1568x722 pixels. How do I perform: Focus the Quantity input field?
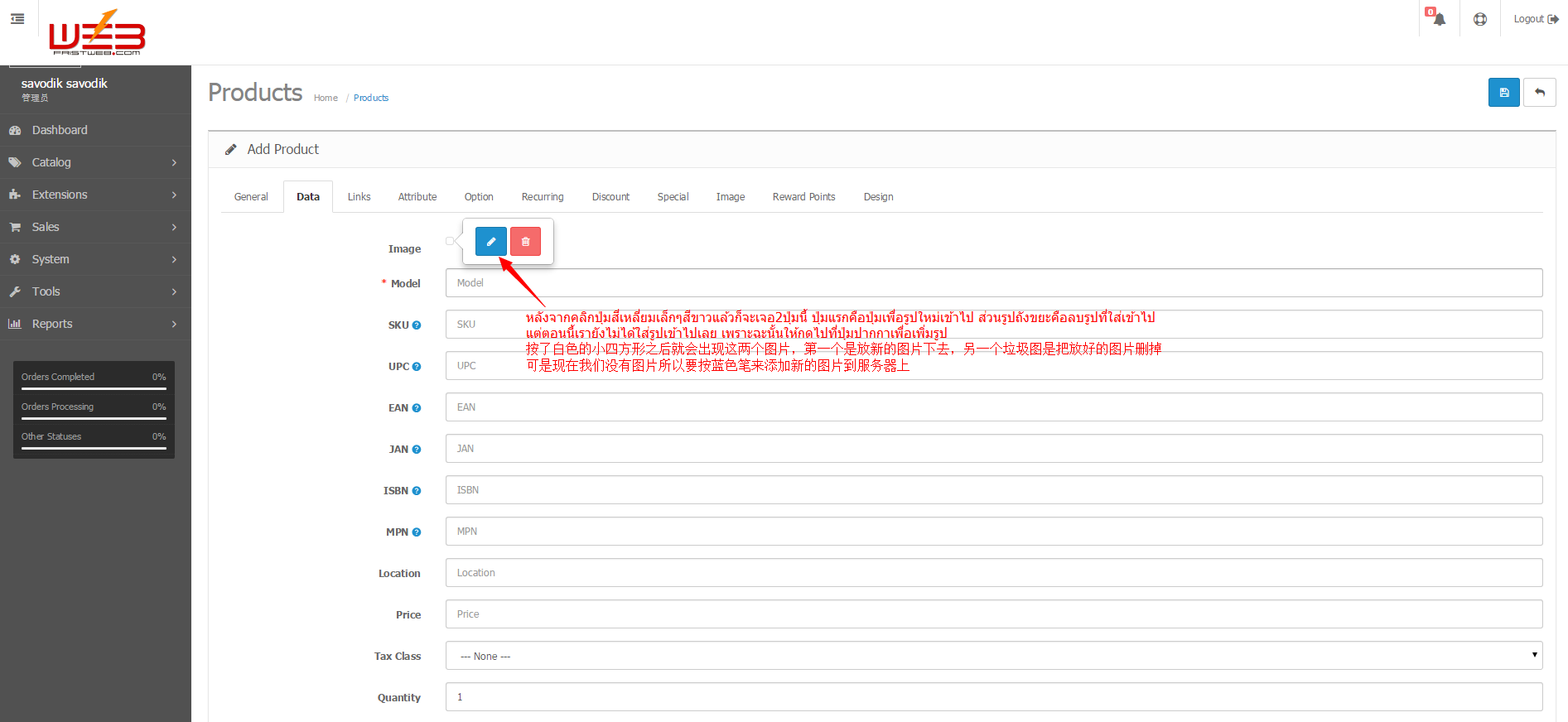coord(994,697)
